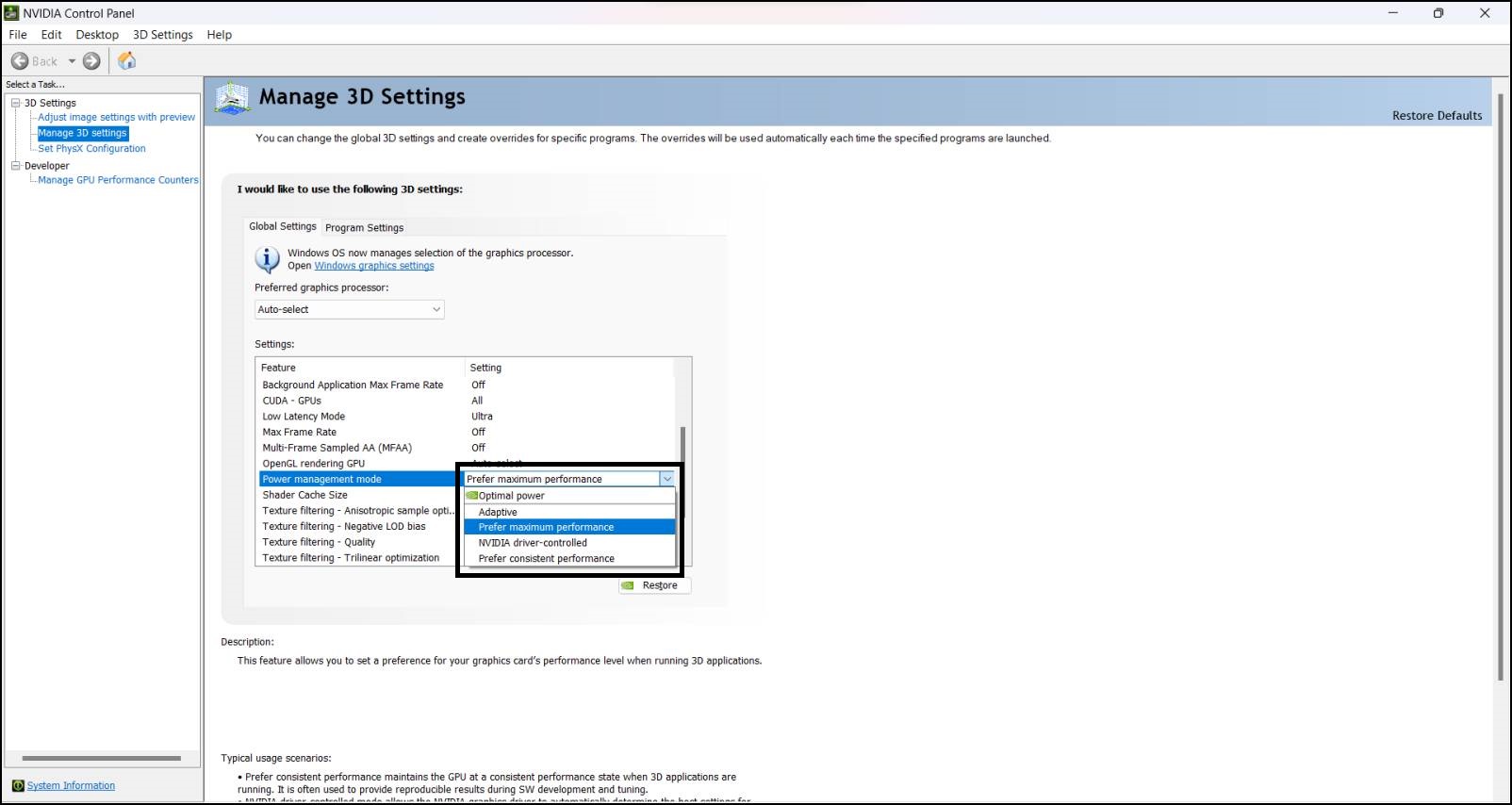Click the info icon in Global Settings
This screenshot has height=805, width=1512.
coord(268,259)
